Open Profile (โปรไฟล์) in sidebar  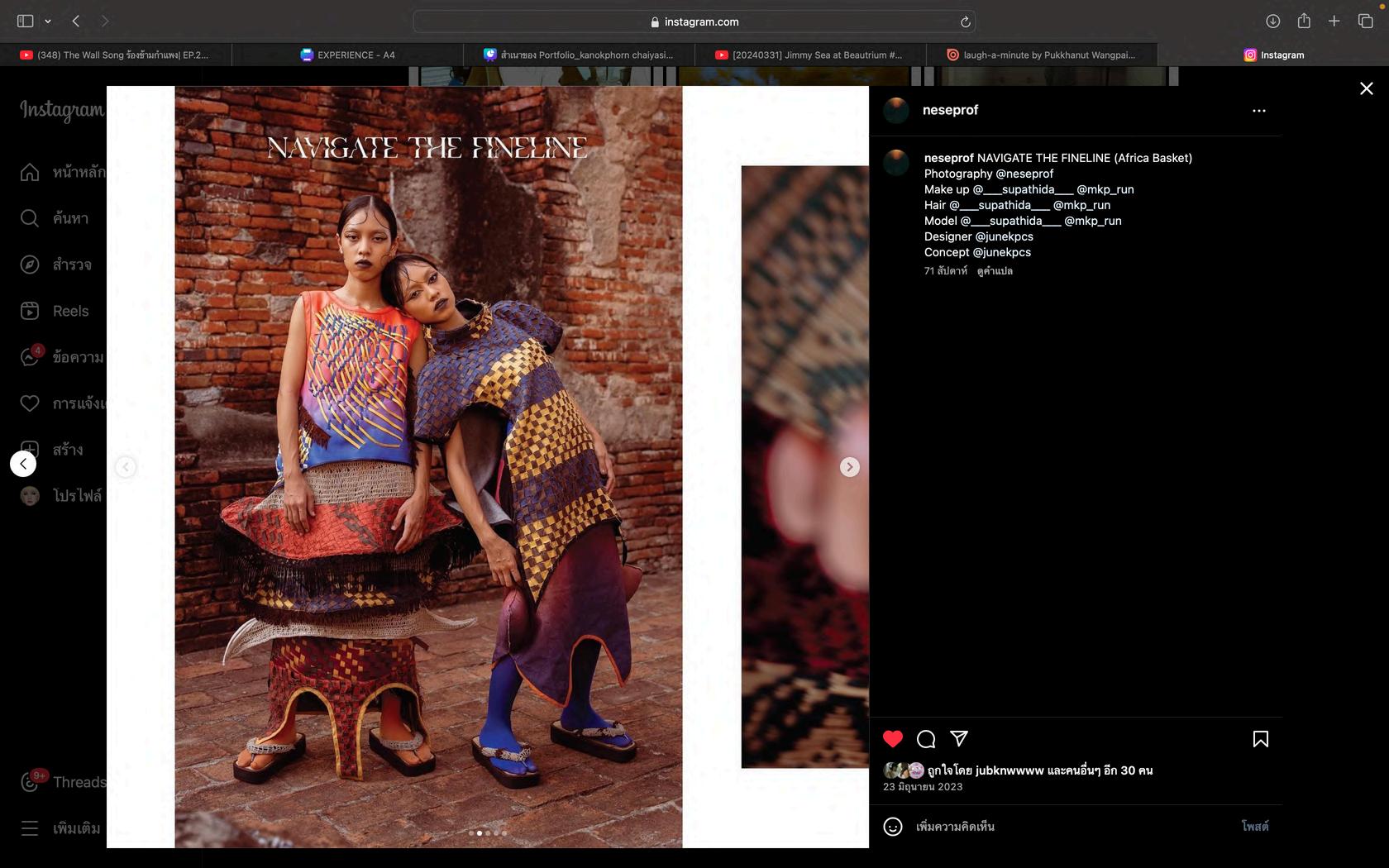[x=61, y=496]
